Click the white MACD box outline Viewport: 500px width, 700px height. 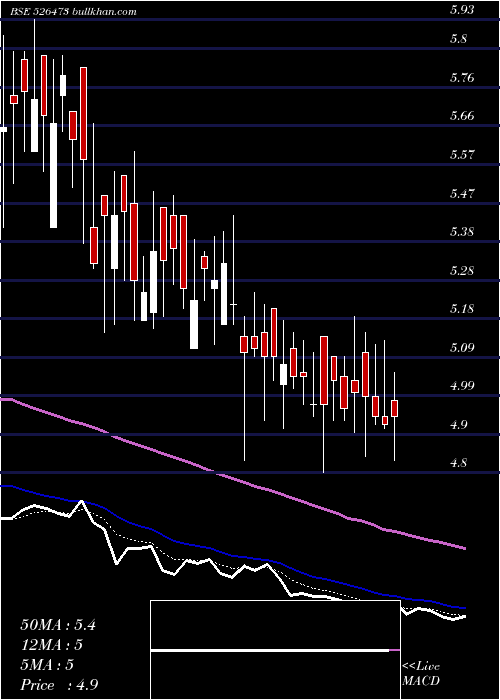275,650
